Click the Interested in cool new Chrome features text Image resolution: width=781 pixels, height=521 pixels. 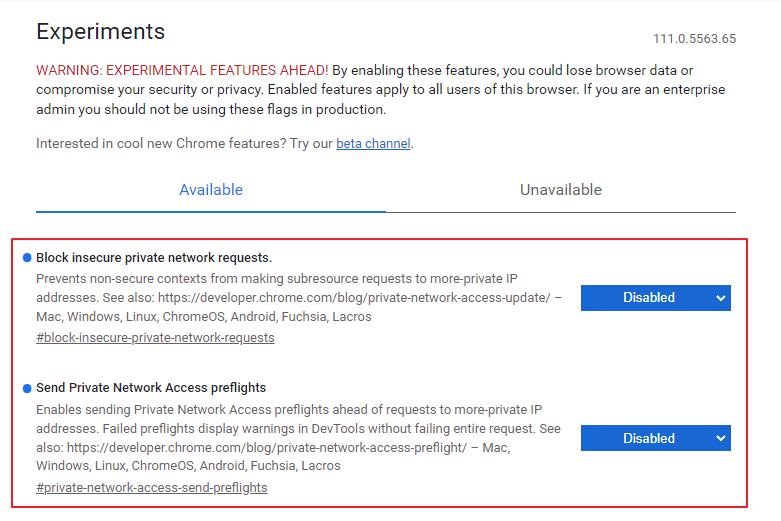pyautogui.click(x=161, y=143)
